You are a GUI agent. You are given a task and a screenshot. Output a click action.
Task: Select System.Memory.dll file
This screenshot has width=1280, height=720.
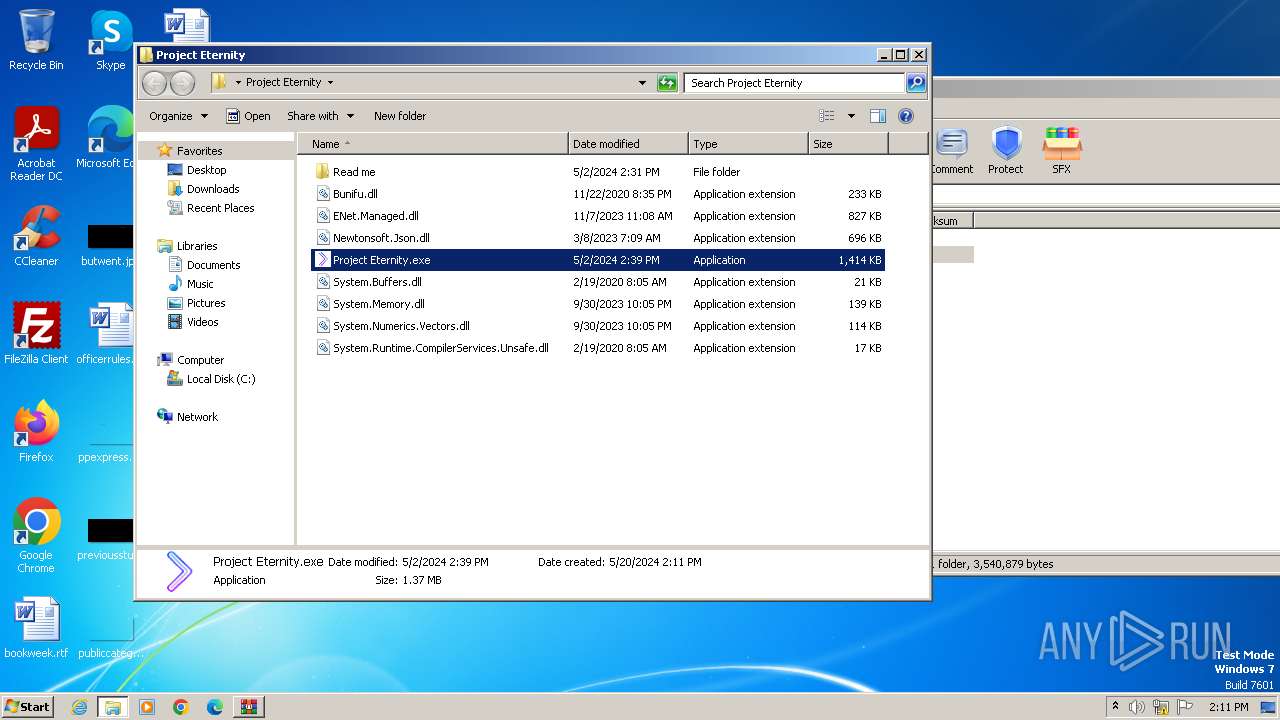tap(598, 304)
